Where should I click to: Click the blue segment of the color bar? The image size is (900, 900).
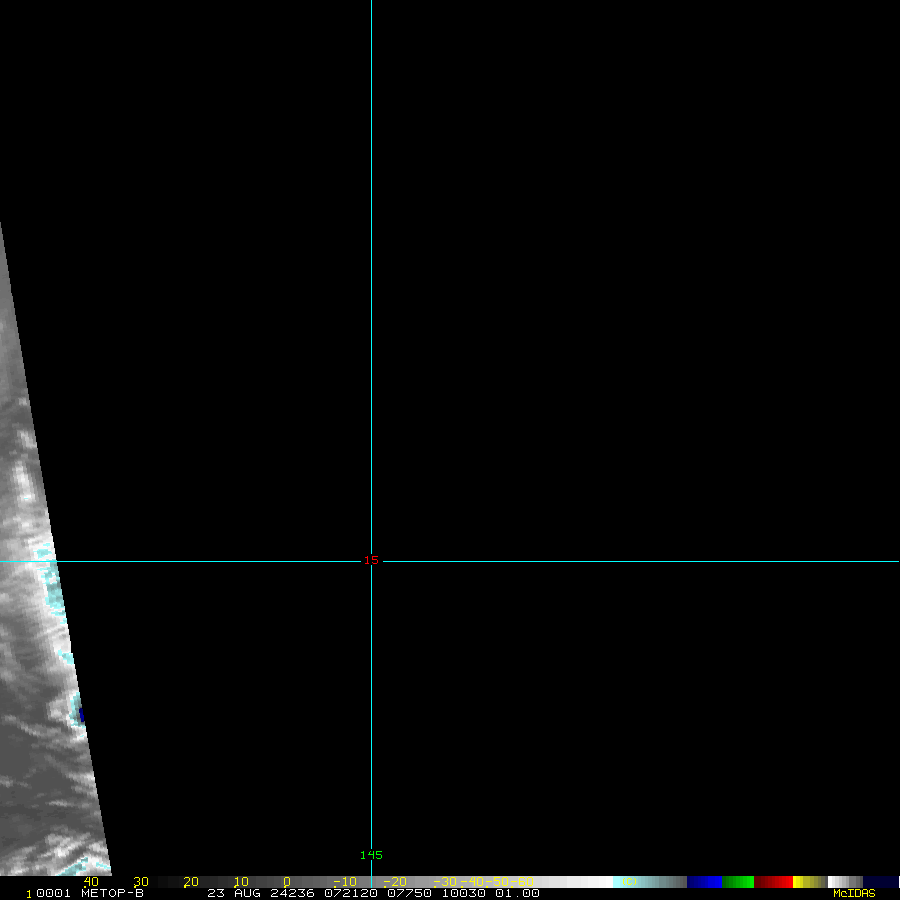[x=704, y=882]
